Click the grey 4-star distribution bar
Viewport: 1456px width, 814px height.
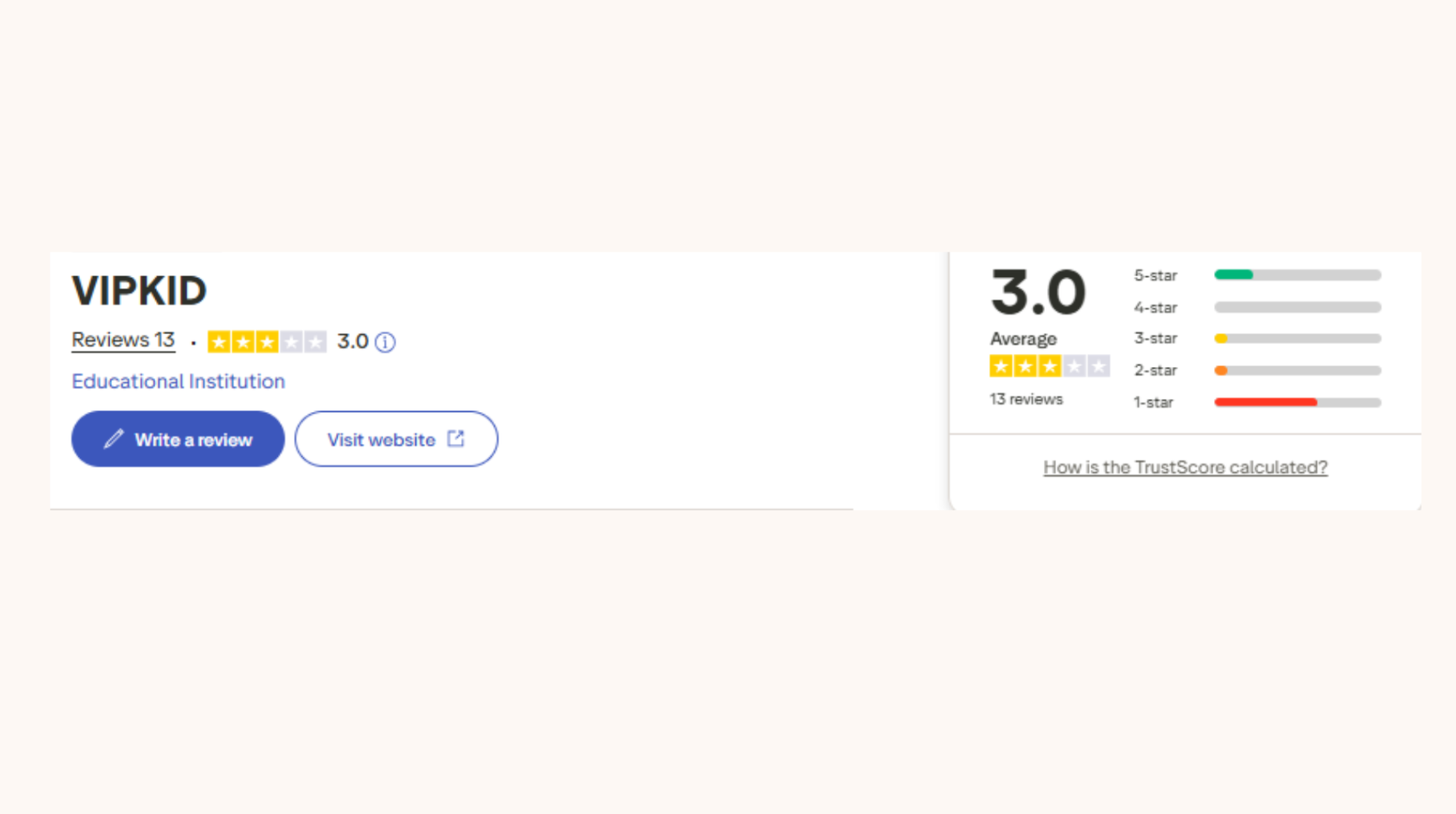tap(1297, 307)
